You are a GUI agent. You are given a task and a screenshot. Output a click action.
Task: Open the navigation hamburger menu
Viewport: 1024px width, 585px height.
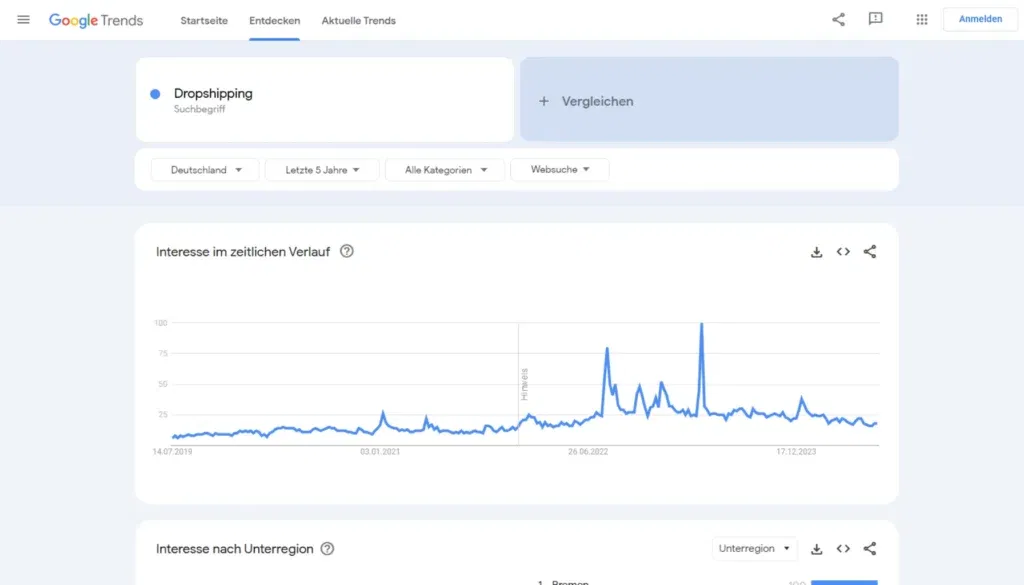click(x=24, y=19)
